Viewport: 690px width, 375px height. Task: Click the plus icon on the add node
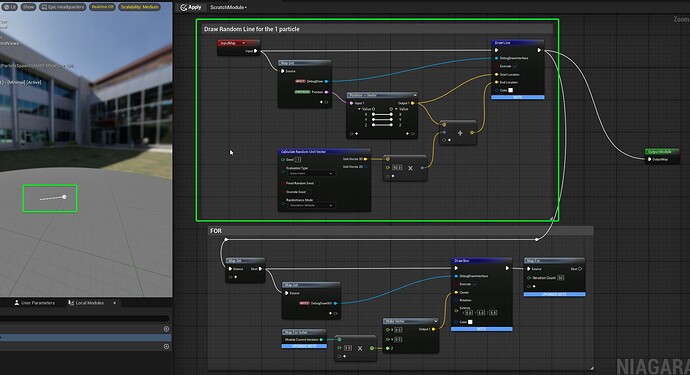point(460,133)
